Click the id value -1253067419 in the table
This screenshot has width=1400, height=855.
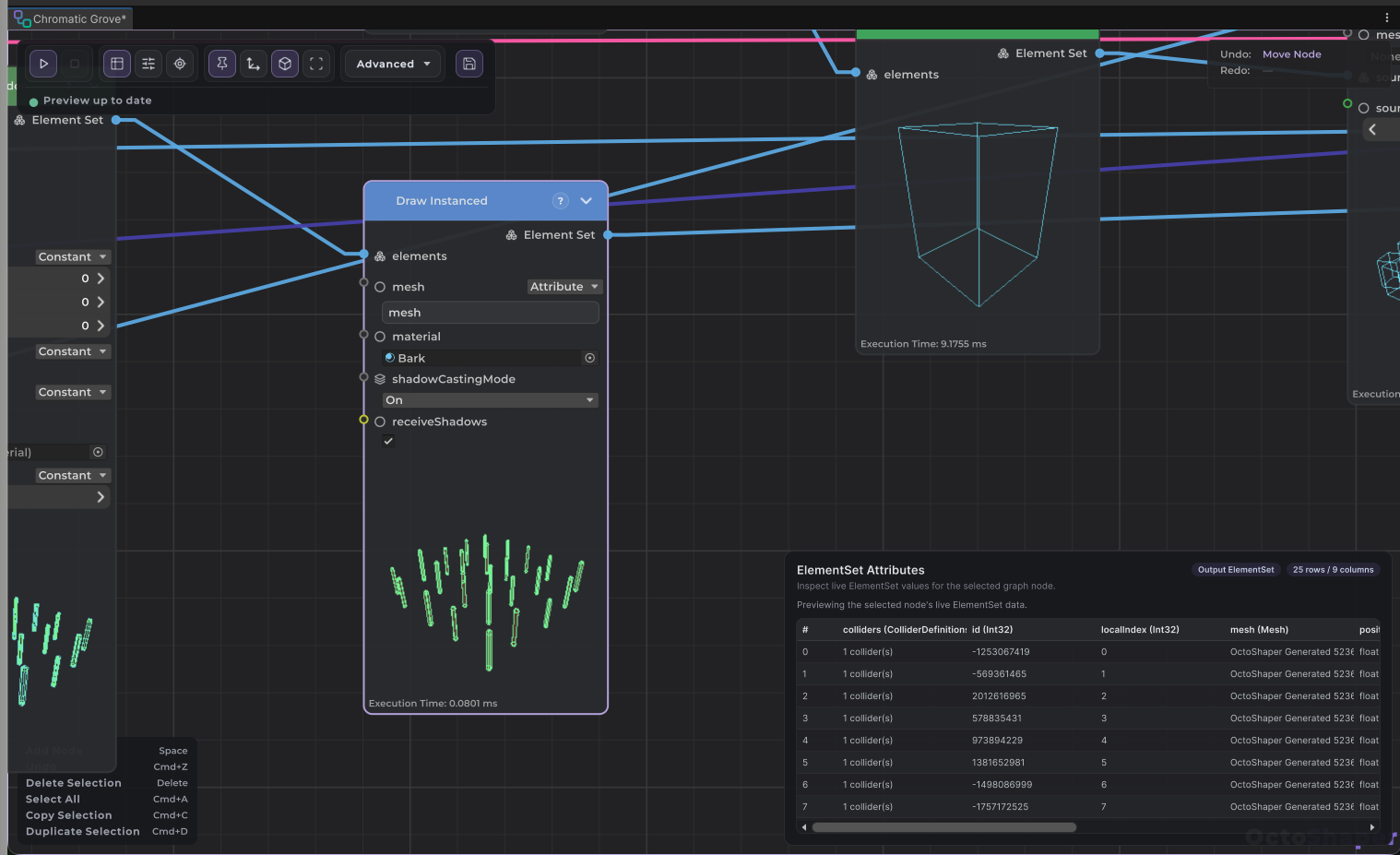pyautogui.click(x=1001, y=652)
